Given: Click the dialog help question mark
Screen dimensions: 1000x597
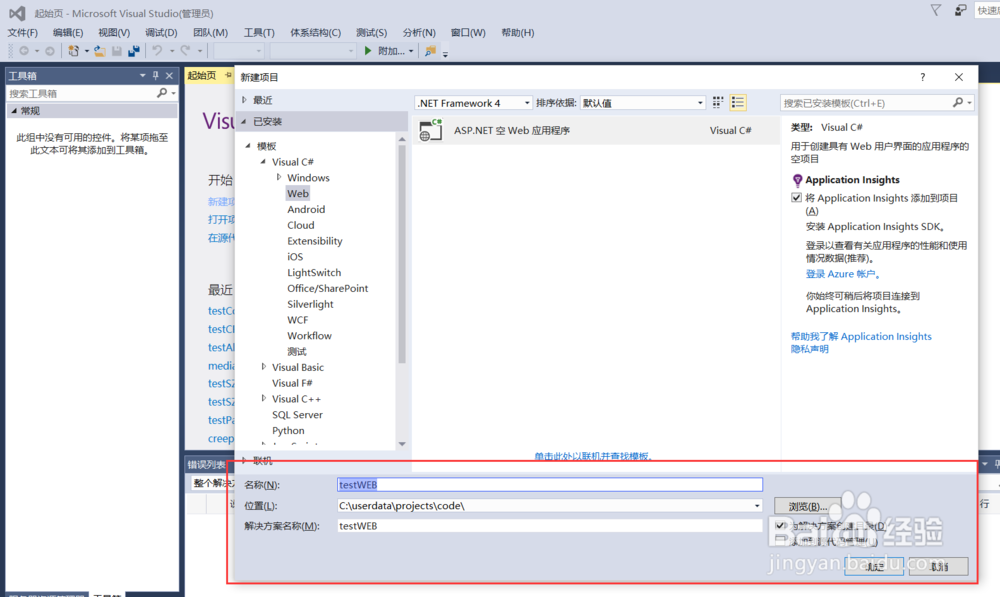Looking at the screenshot, I should coord(922,77).
